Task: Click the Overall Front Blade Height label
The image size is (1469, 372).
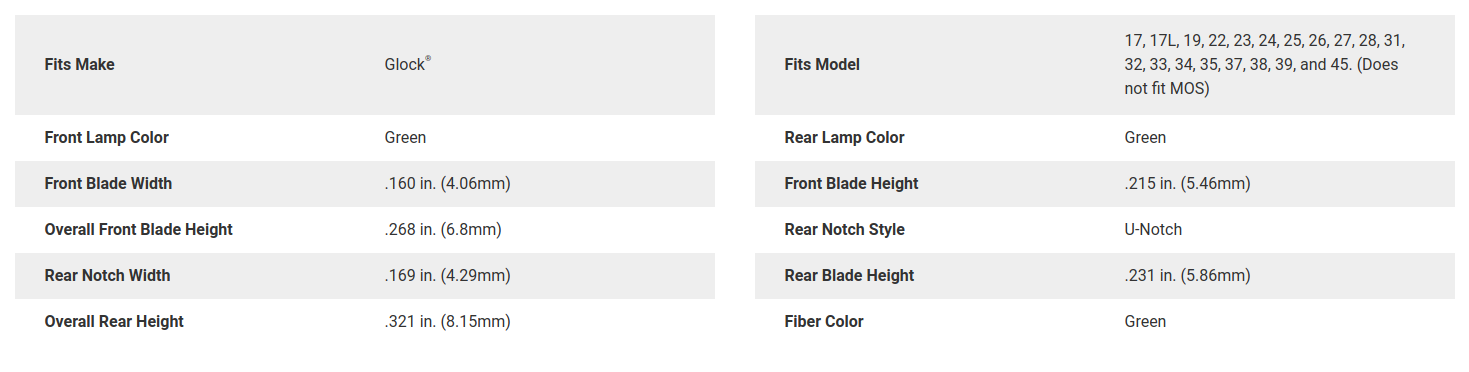Action: (139, 230)
